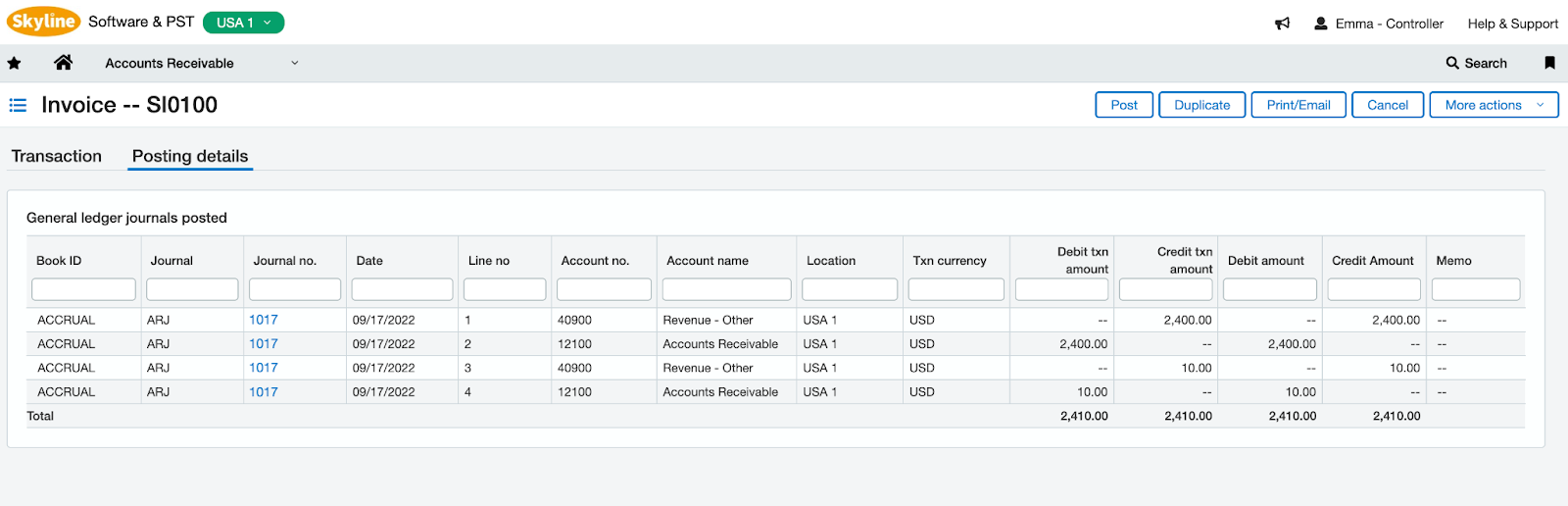
Task: Open the announcements megaphone icon
Action: coord(1282,24)
